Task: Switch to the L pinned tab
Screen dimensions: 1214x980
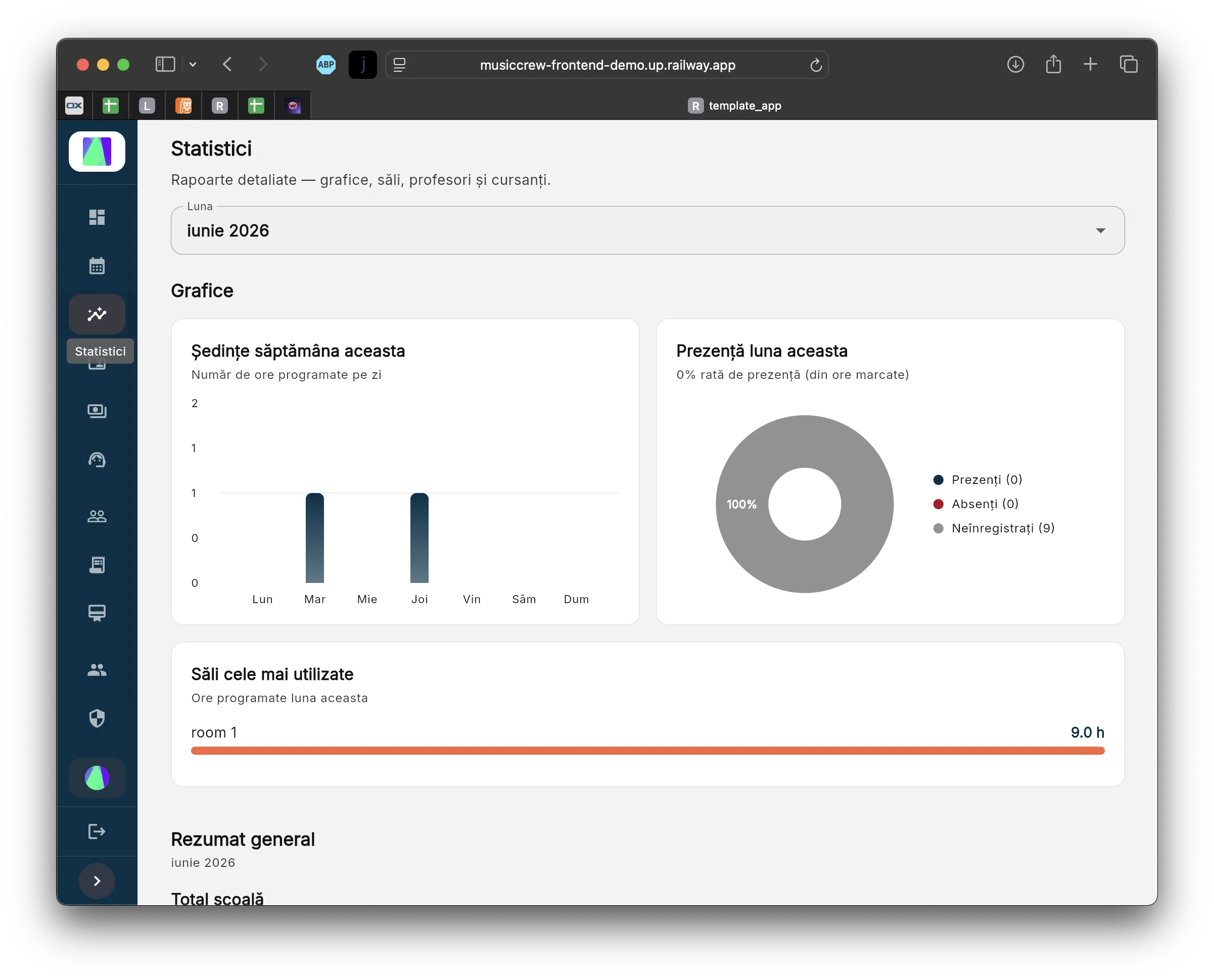Action: pos(147,106)
